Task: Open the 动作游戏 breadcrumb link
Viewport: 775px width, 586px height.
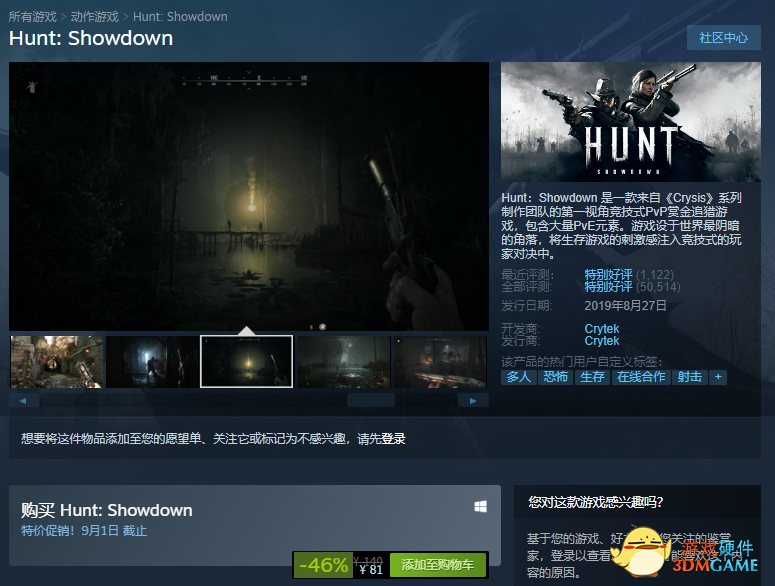Action: click(x=94, y=17)
